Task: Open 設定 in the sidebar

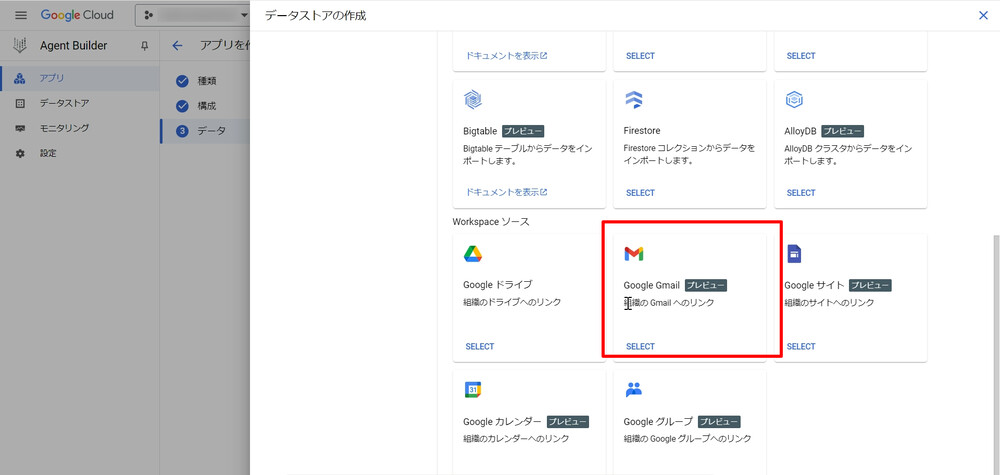Action: tap(48, 153)
